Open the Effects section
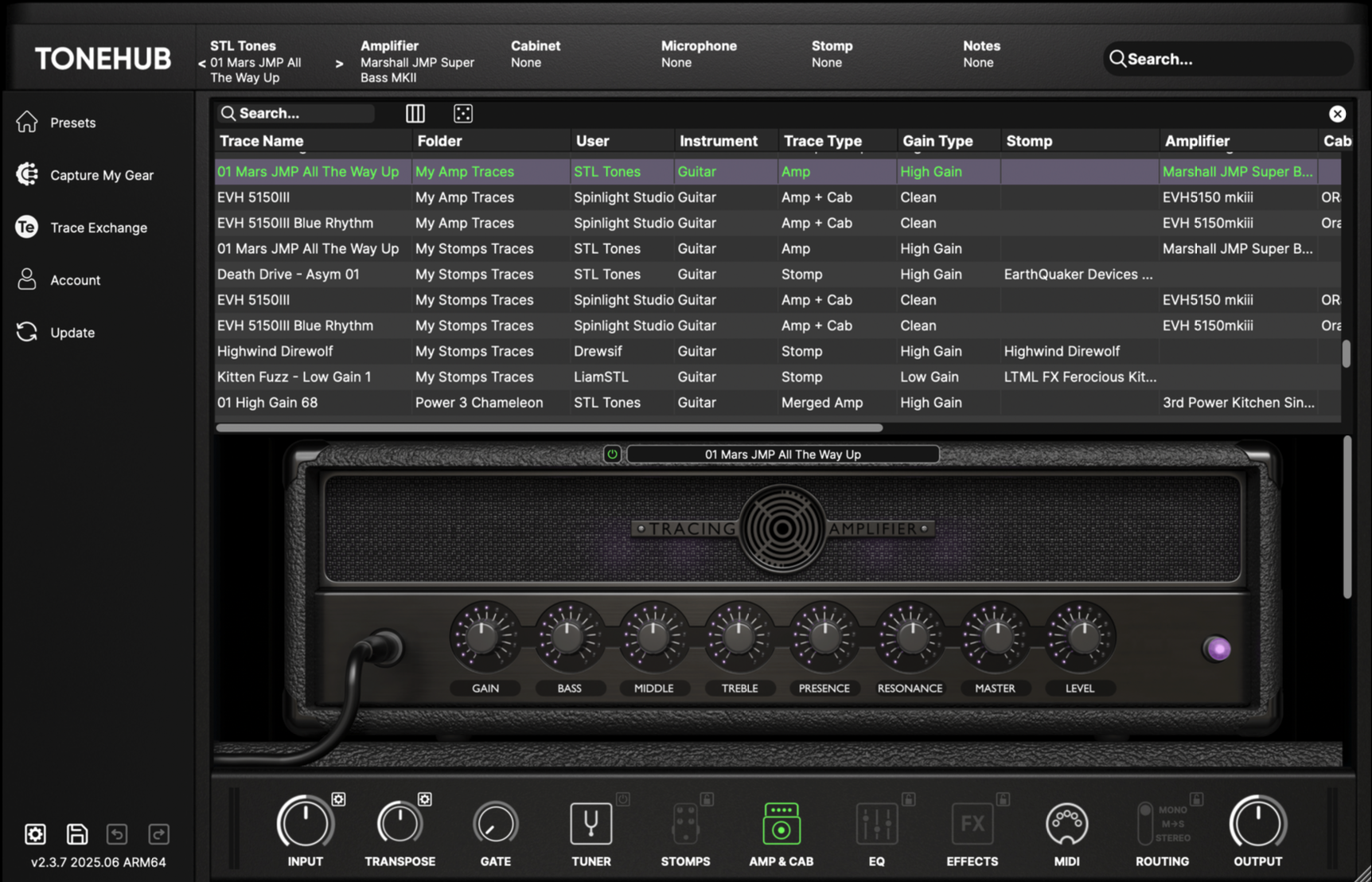Screen dimensions: 1372x882 (x=972, y=823)
